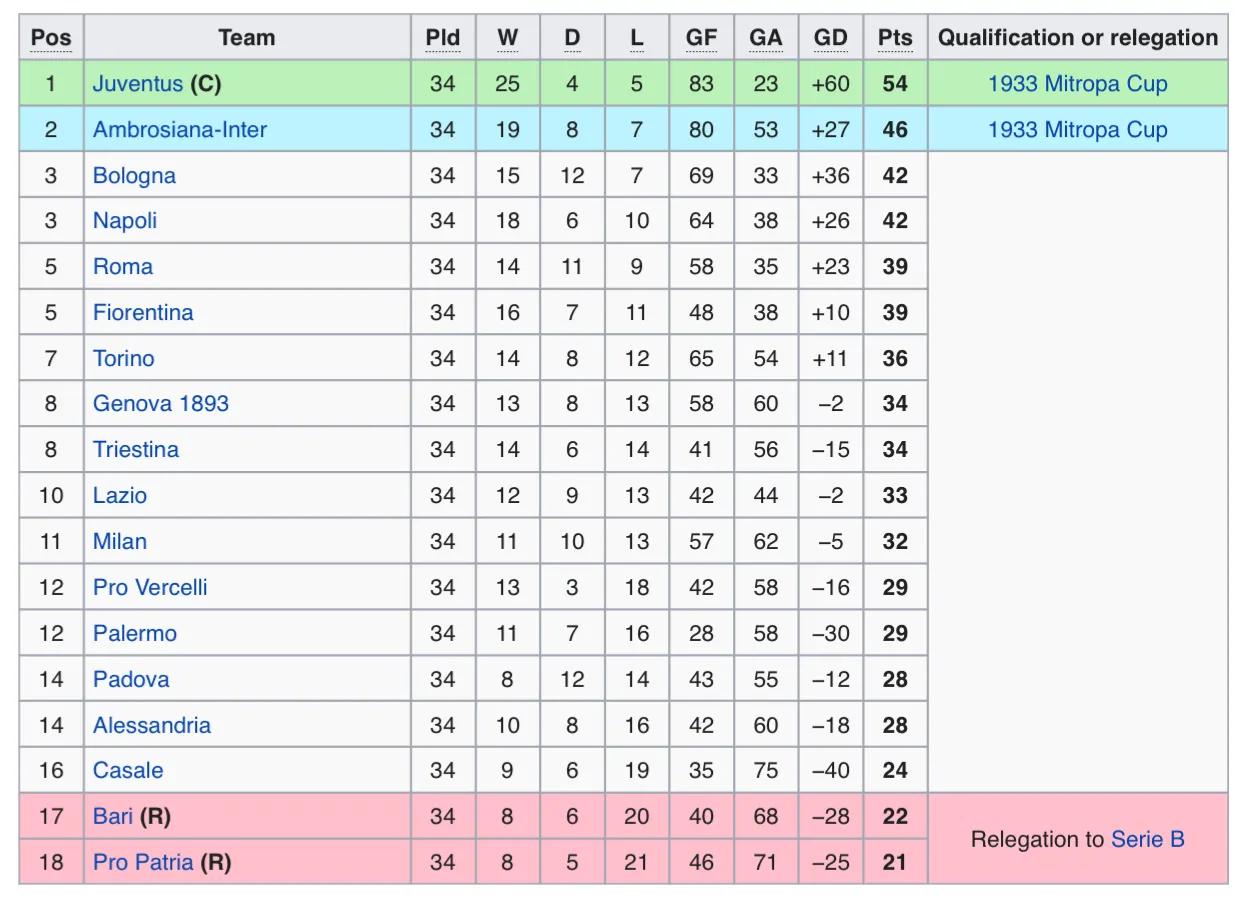Open the Pro Vercelli team link

150,588
